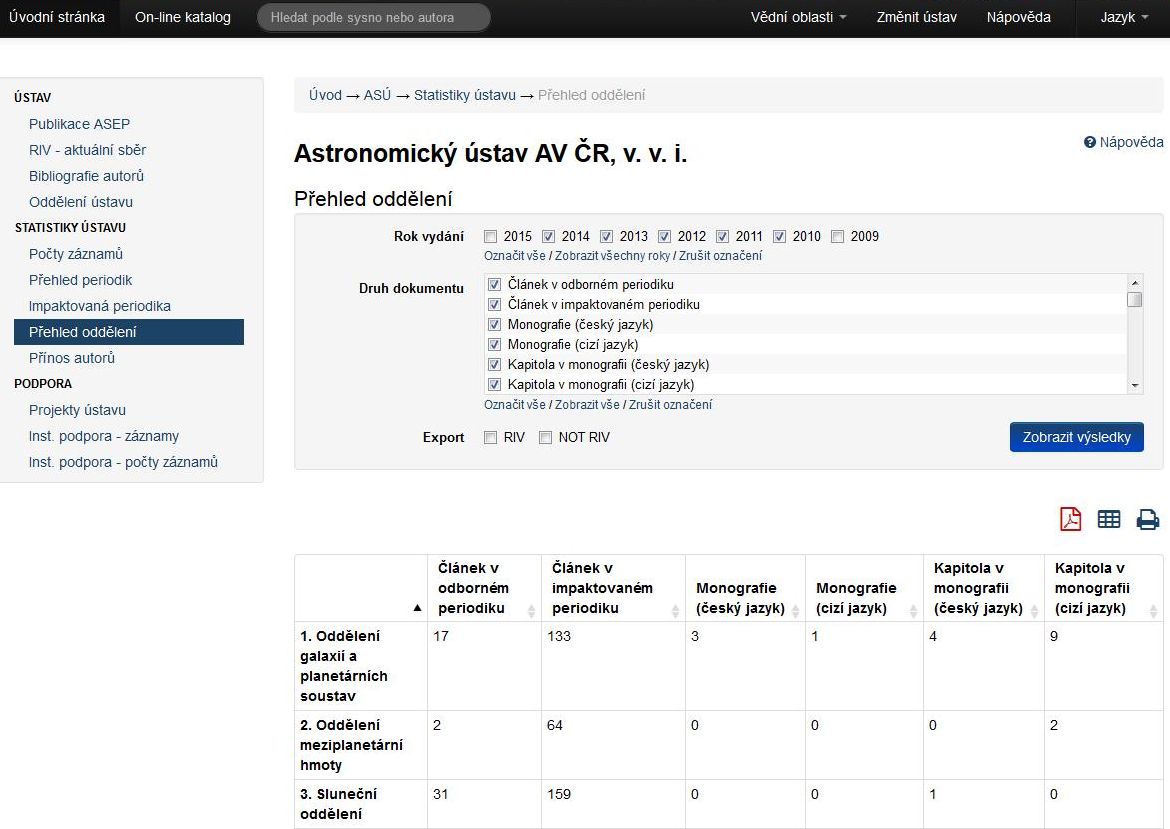The width and height of the screenshot is (1170, 829).
Task: Uncheck the 2012 year checkbox
Action: [664, 237]
